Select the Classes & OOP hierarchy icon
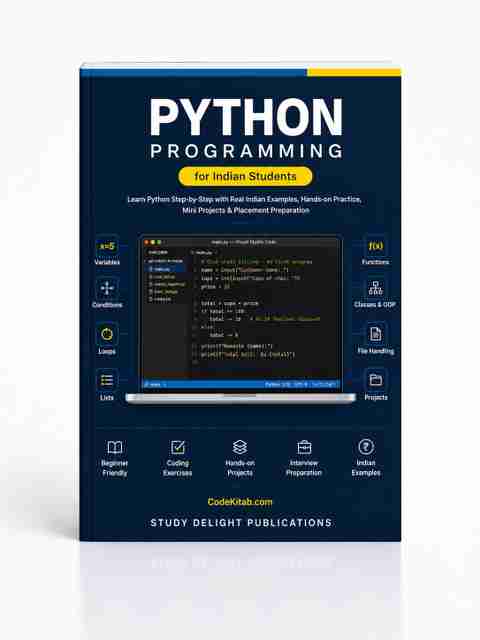This screenshot has height=640, width=480. 376,288
